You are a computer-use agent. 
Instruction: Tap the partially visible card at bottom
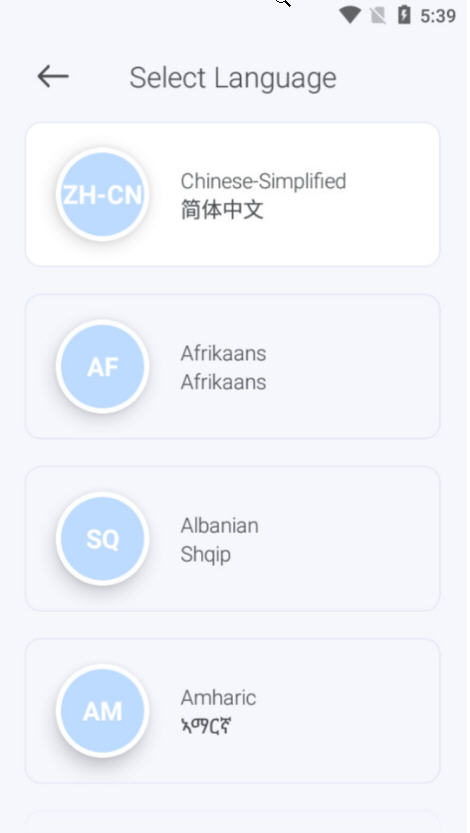coord(233,822)
